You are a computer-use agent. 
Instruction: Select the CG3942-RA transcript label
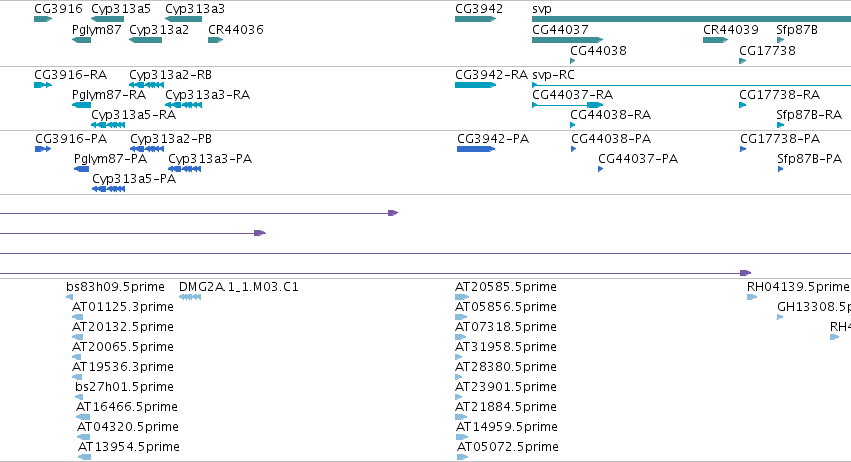tap(492, 75)
